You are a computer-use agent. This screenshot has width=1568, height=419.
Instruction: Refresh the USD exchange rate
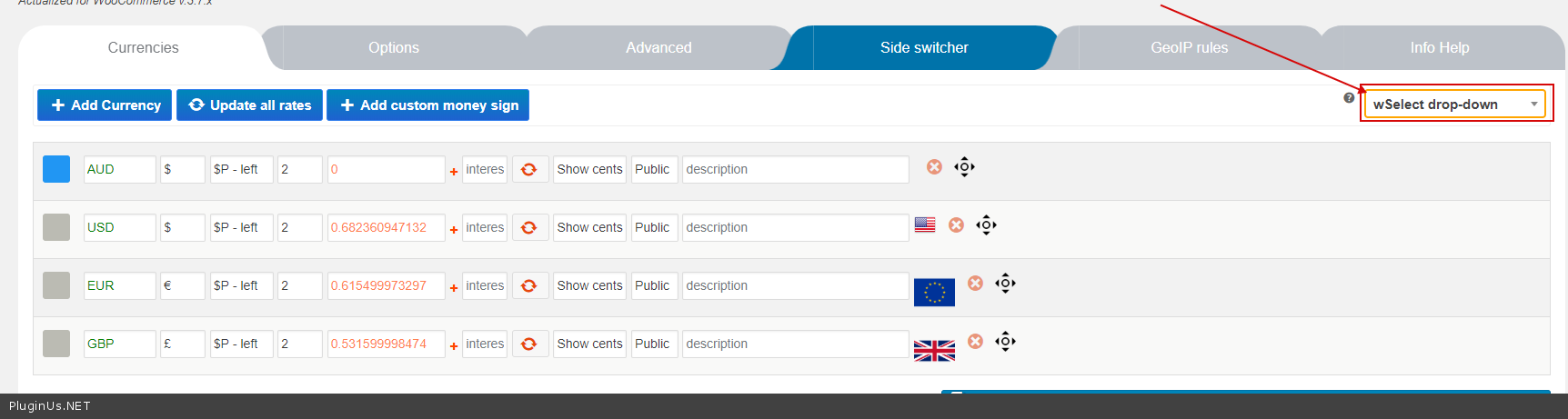point(529,228)
